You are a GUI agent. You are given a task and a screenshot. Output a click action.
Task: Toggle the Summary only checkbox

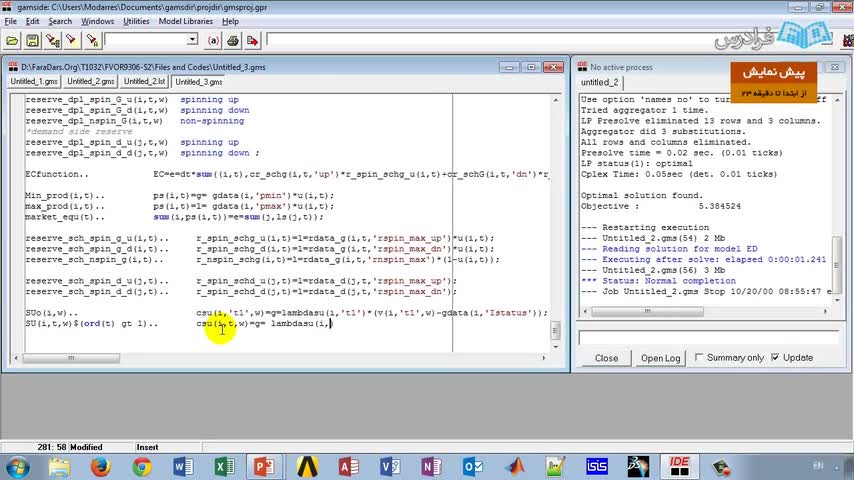pyautogui.click(x=699, y=357)
